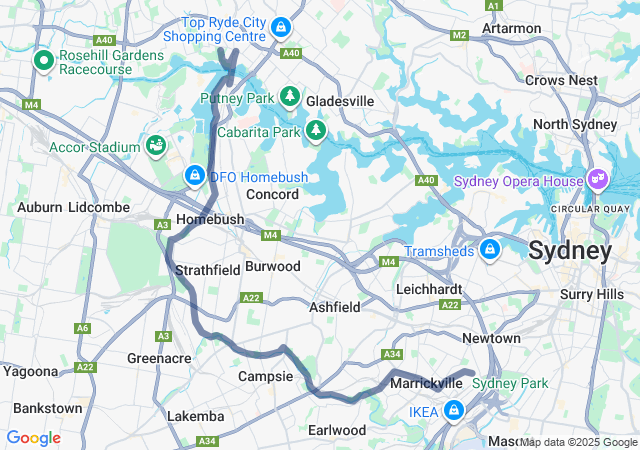The image size is (640, 450).
Task: Select the Accor Stadium marker icon
Action: (156, 146)
